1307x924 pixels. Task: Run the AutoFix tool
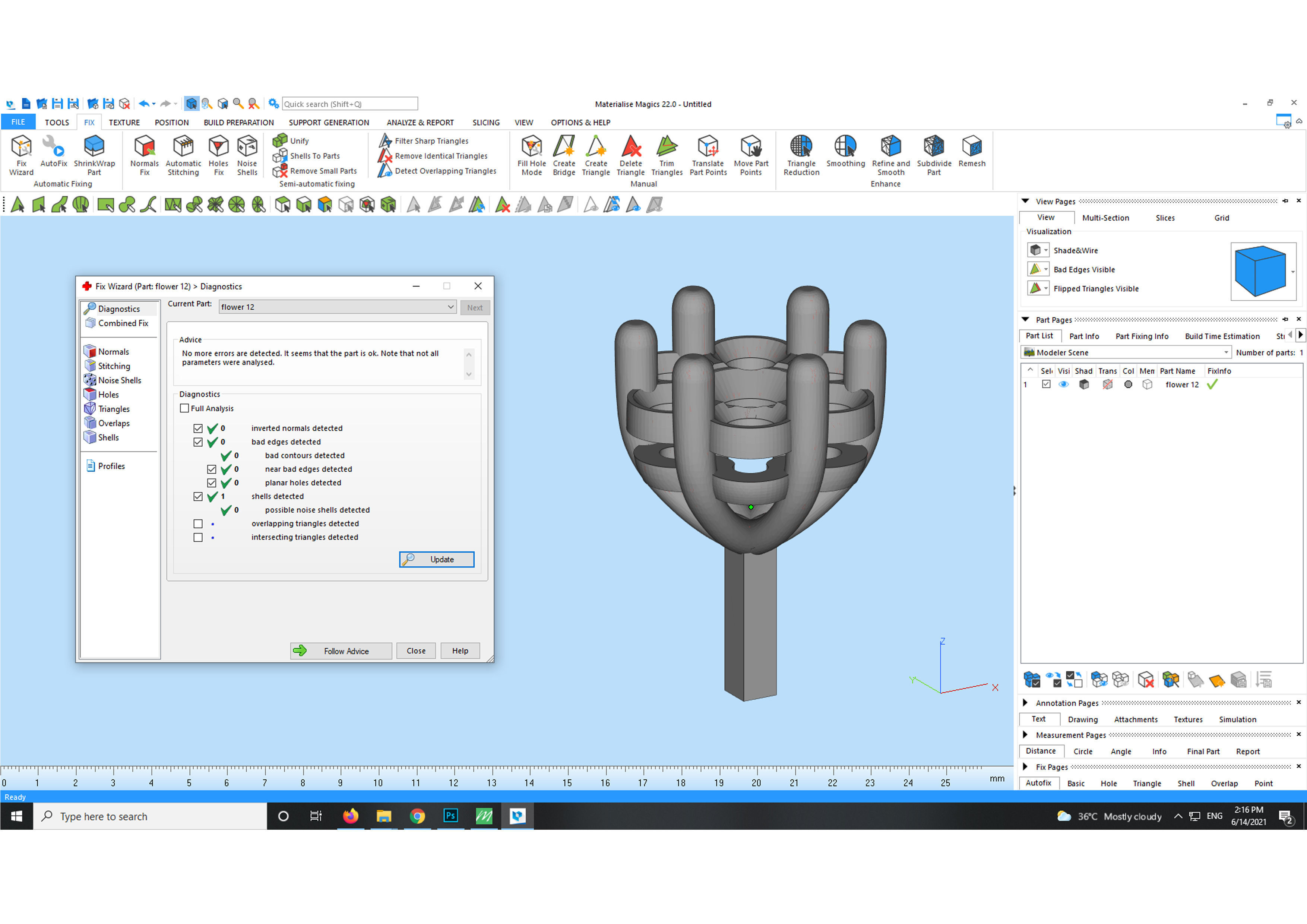(x=54, y=147)
